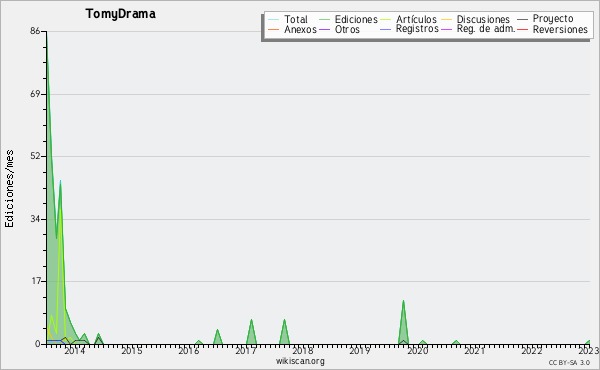600x370 pixels.
Task: Click the early-2017 green peak
Action: pyautogui.click(x=251, y=332)
